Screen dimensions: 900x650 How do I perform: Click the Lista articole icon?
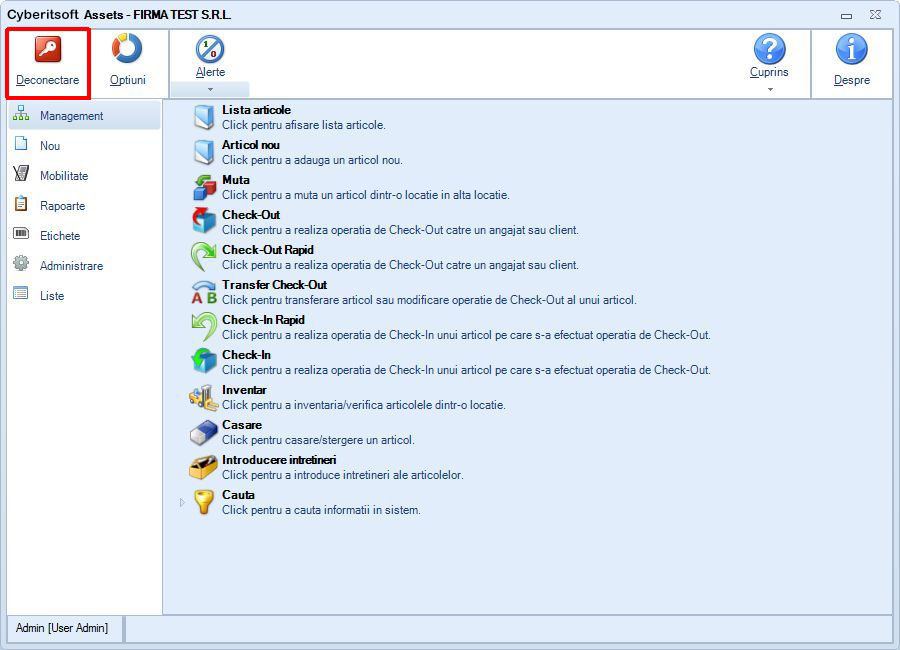pyautogui.click(x=204, y=117)
